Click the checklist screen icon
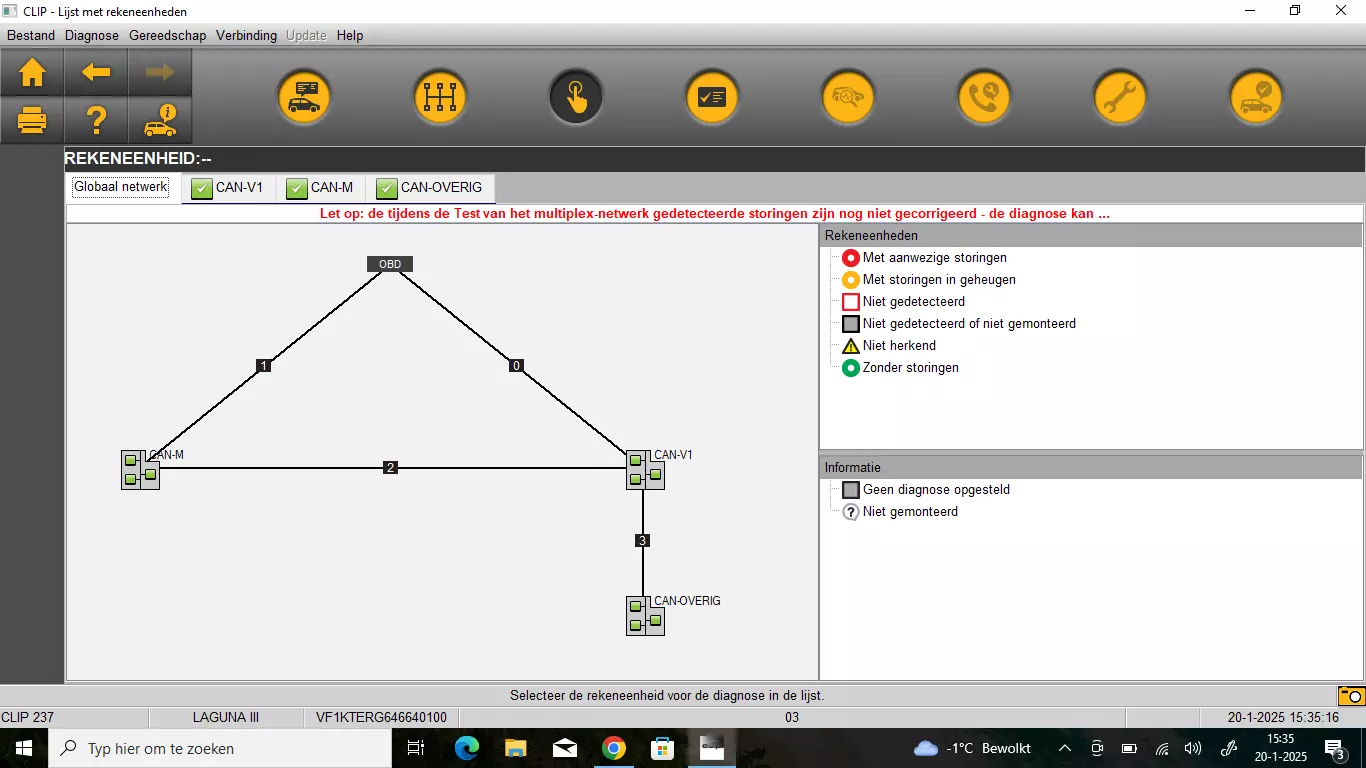Image resolution: width=1366 pixels, height=768 pixels. point(711,98)
